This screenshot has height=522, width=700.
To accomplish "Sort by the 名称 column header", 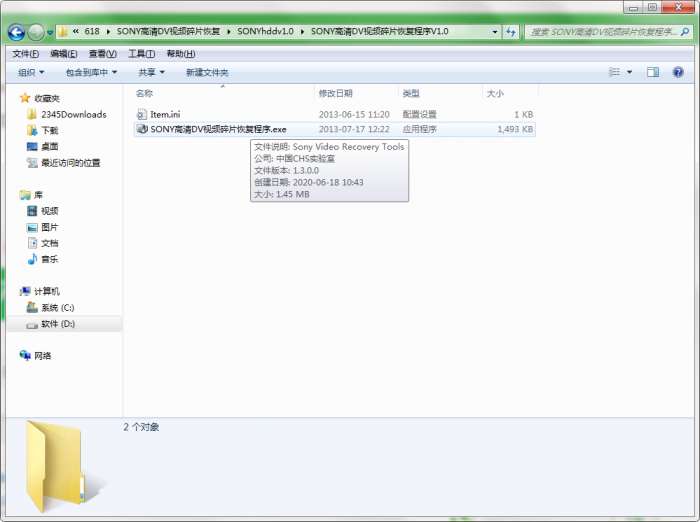I will (223, 93).
